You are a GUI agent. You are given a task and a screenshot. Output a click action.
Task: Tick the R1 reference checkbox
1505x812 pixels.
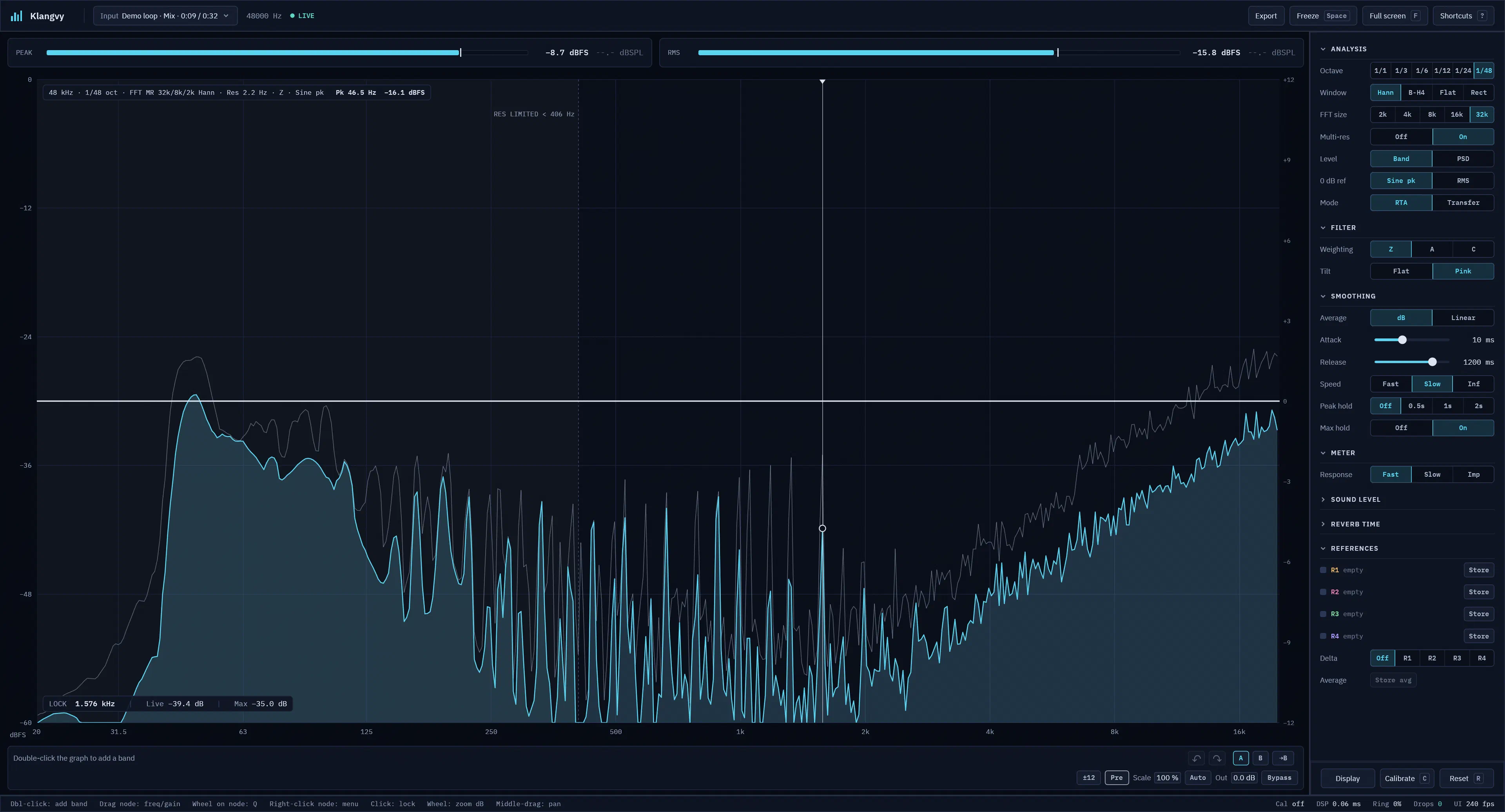[x=1323, y=570]
